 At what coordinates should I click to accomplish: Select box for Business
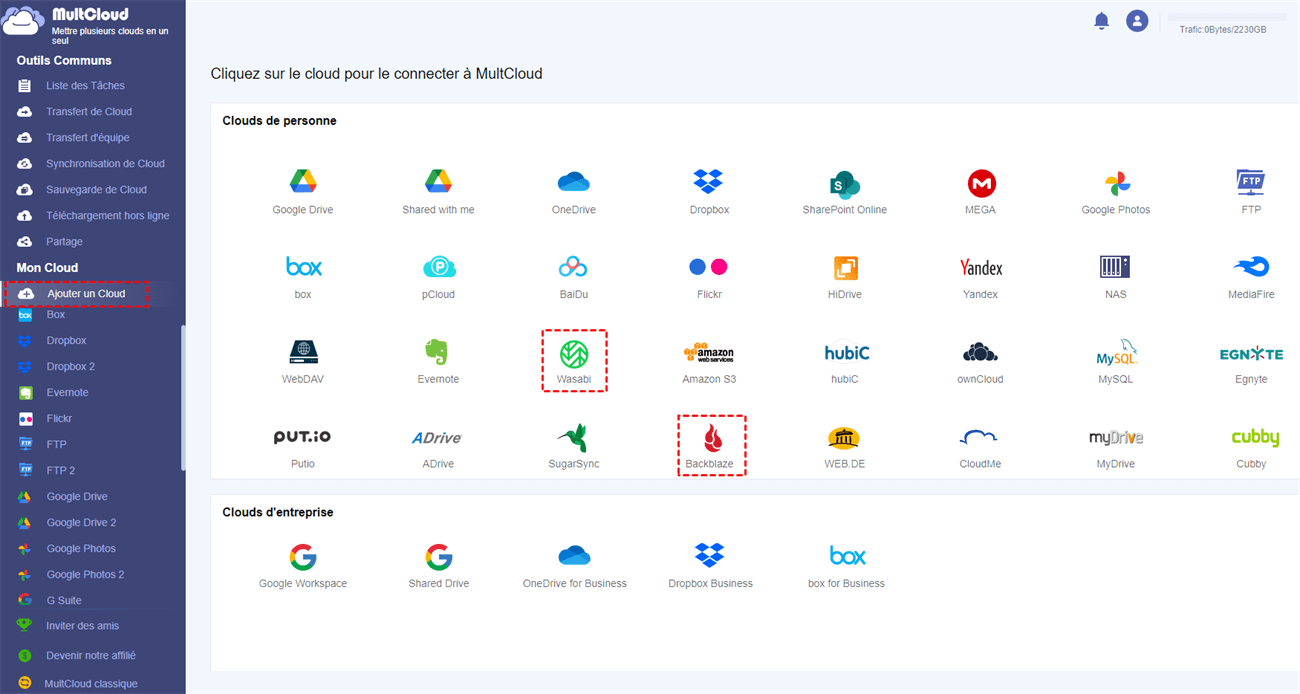tap(845, 565)
